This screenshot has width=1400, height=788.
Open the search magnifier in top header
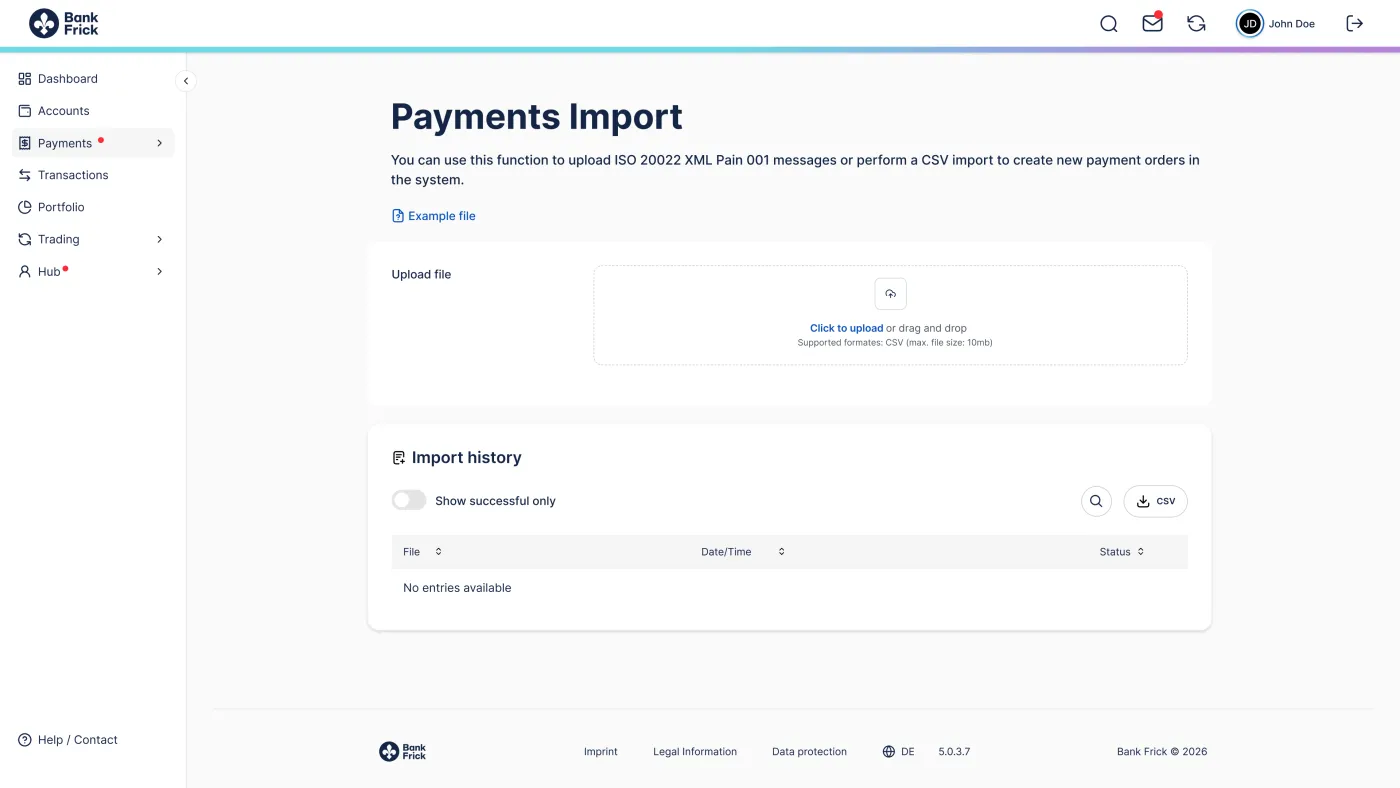point(1108,24)
